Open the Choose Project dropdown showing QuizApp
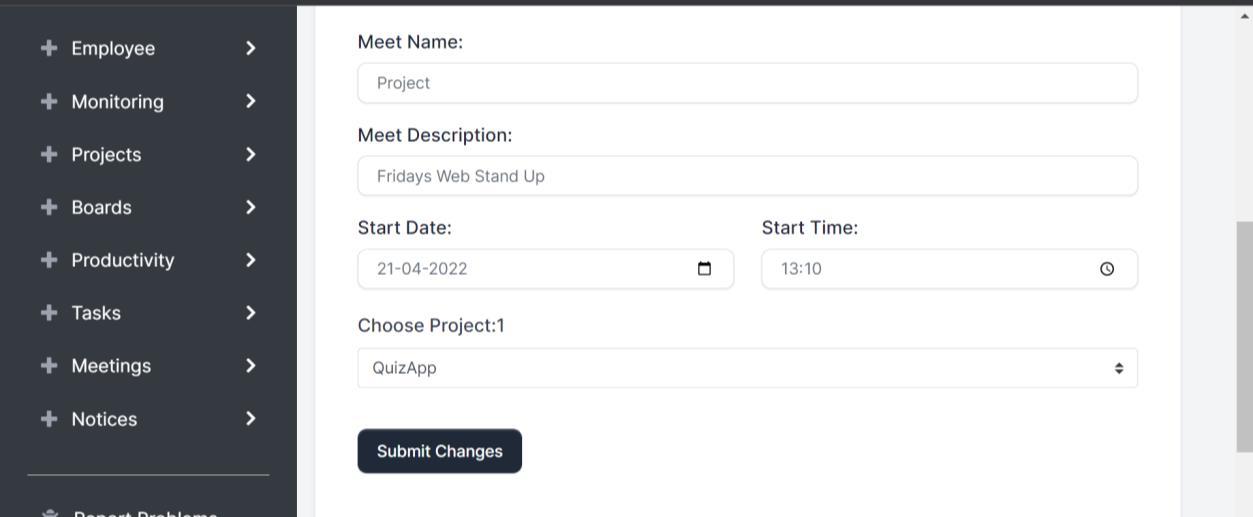Viewport: 1253px width, 517px height. (x=747, y=368)
